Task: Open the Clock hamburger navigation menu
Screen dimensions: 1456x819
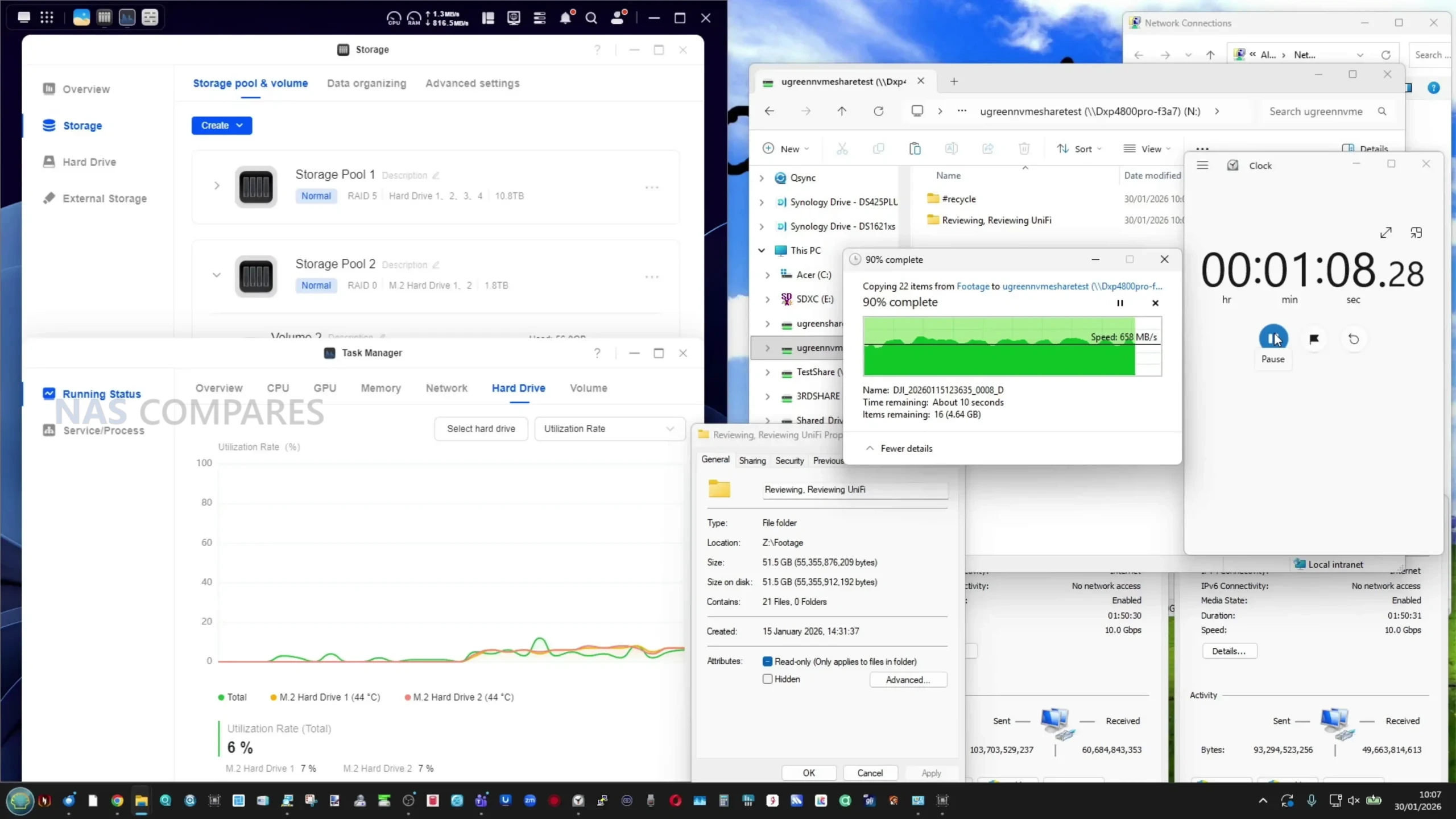Action: [1202, 166]
